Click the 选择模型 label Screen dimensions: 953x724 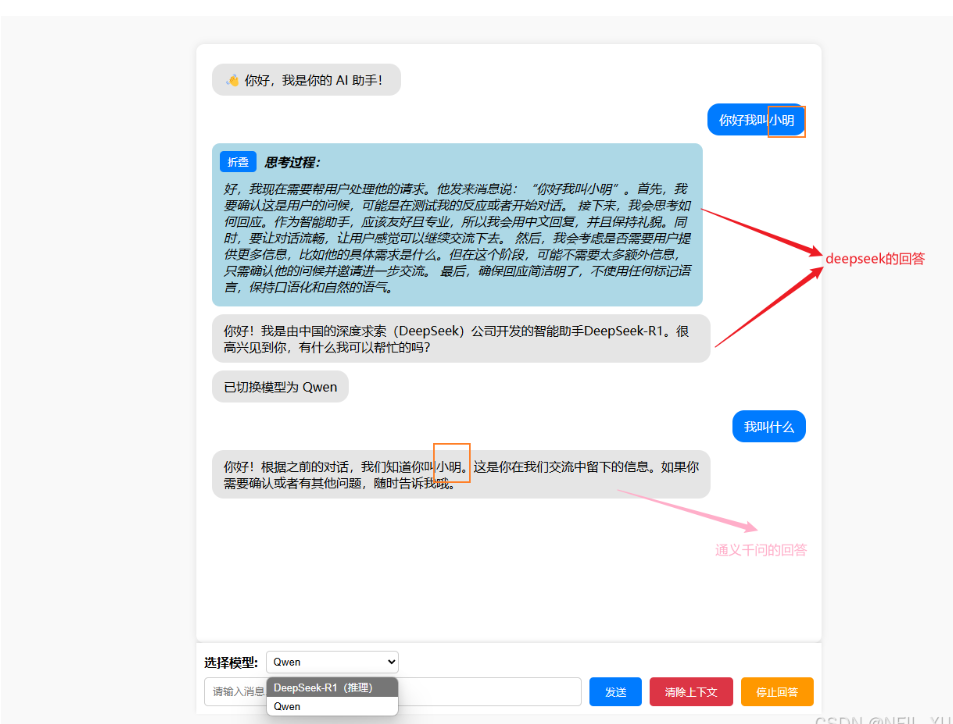click(x=231, y=663)
